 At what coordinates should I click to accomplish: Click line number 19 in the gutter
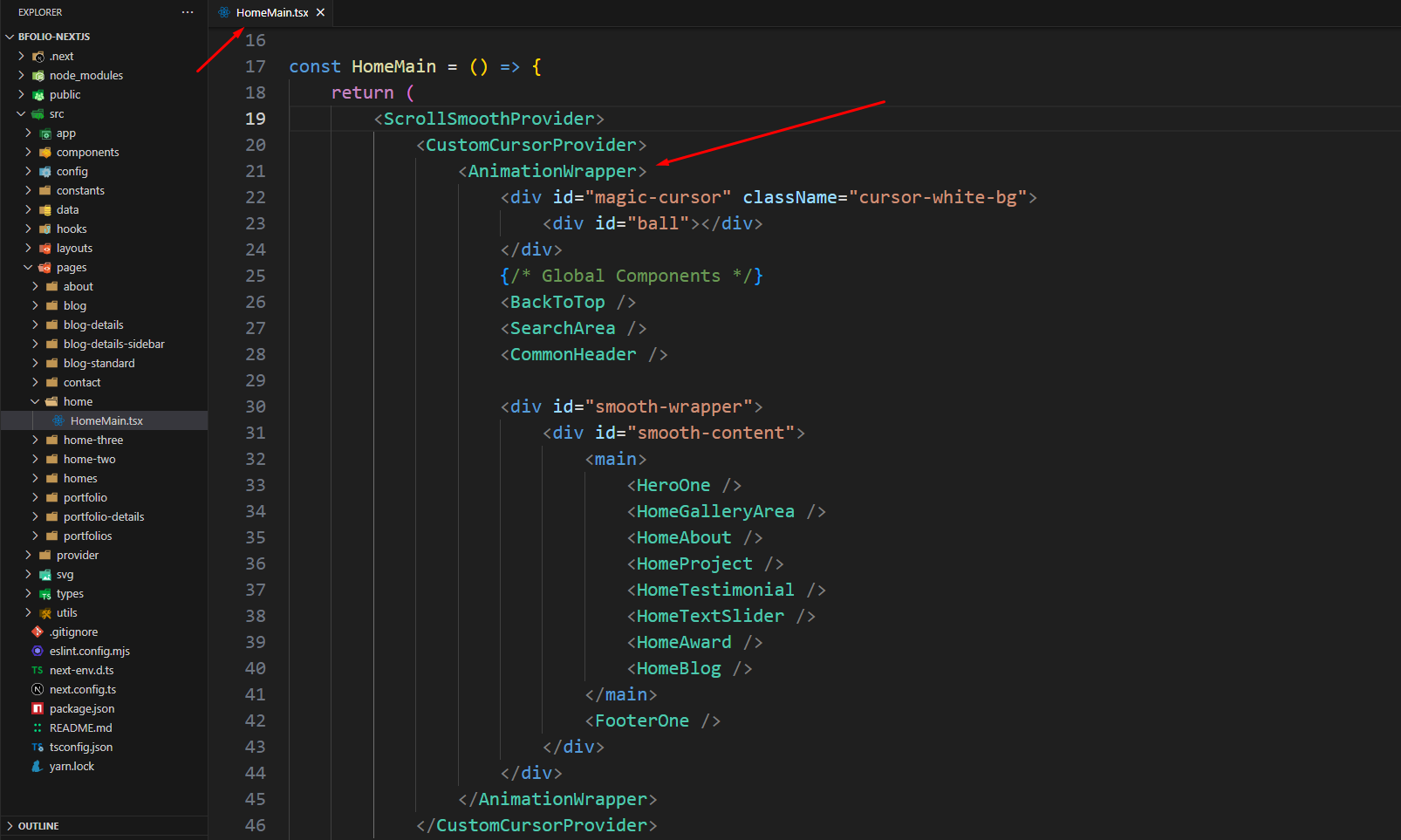tap(255, 119)
